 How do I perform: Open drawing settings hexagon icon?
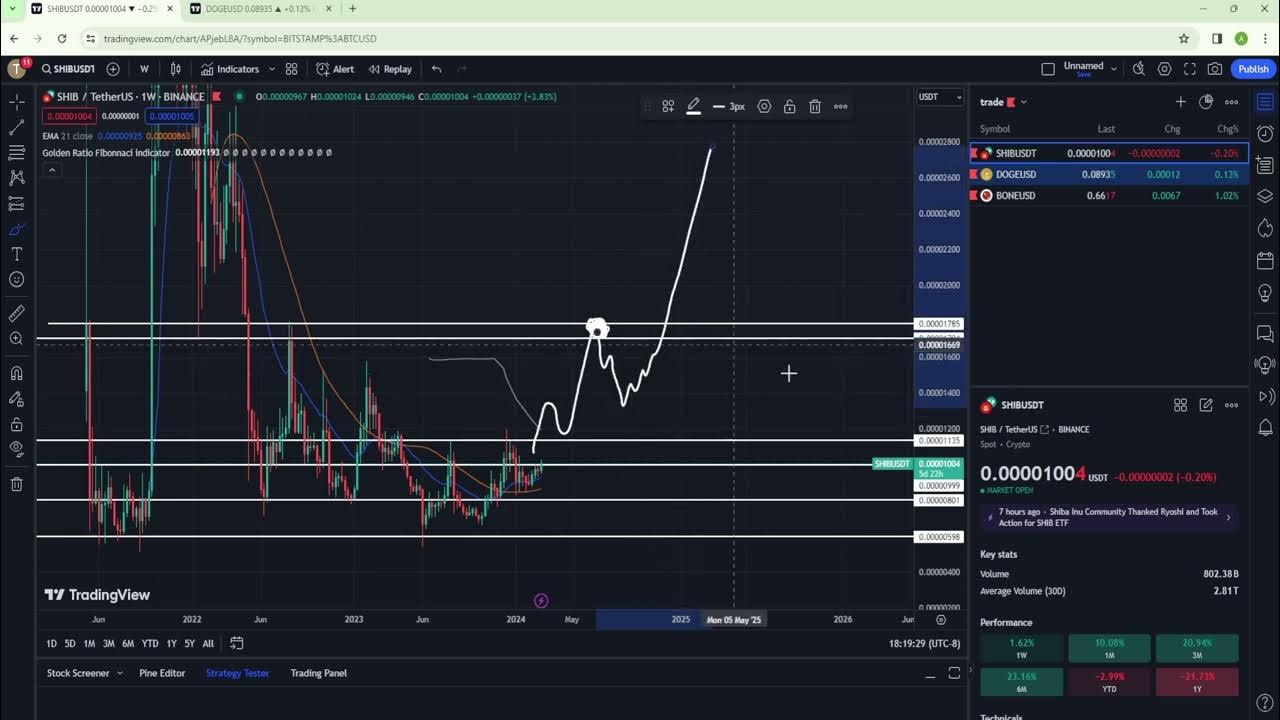click(x=764, y=106)
